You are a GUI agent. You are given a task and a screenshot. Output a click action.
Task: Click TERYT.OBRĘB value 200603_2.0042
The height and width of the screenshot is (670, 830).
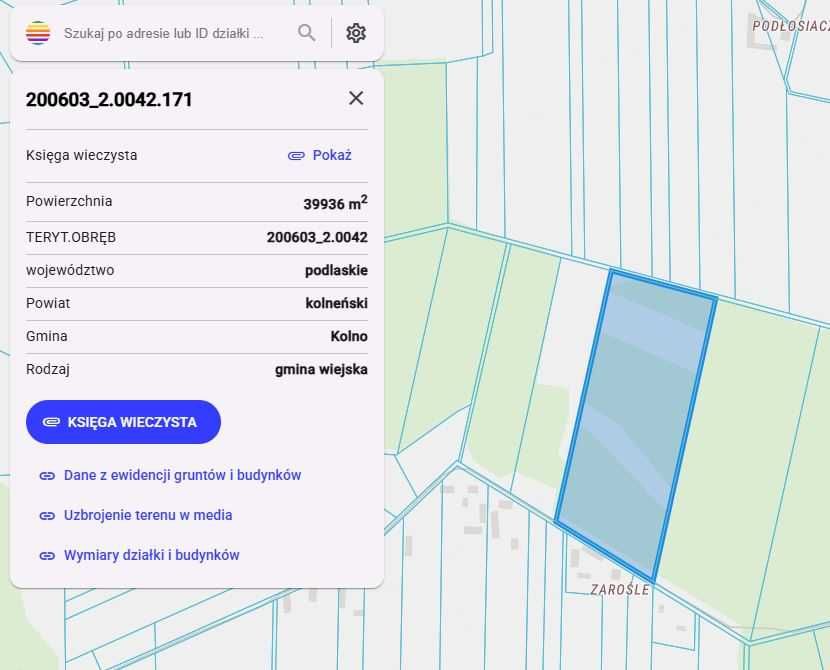pos(317,237)
